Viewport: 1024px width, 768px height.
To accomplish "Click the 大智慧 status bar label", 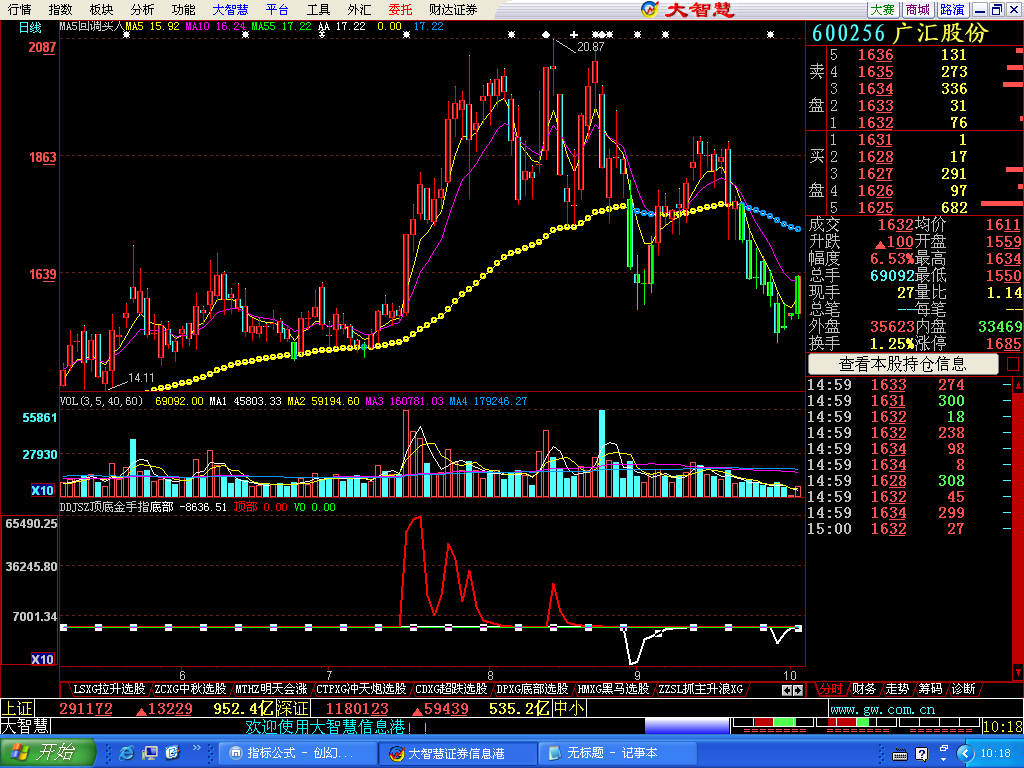I will (25, 726).
